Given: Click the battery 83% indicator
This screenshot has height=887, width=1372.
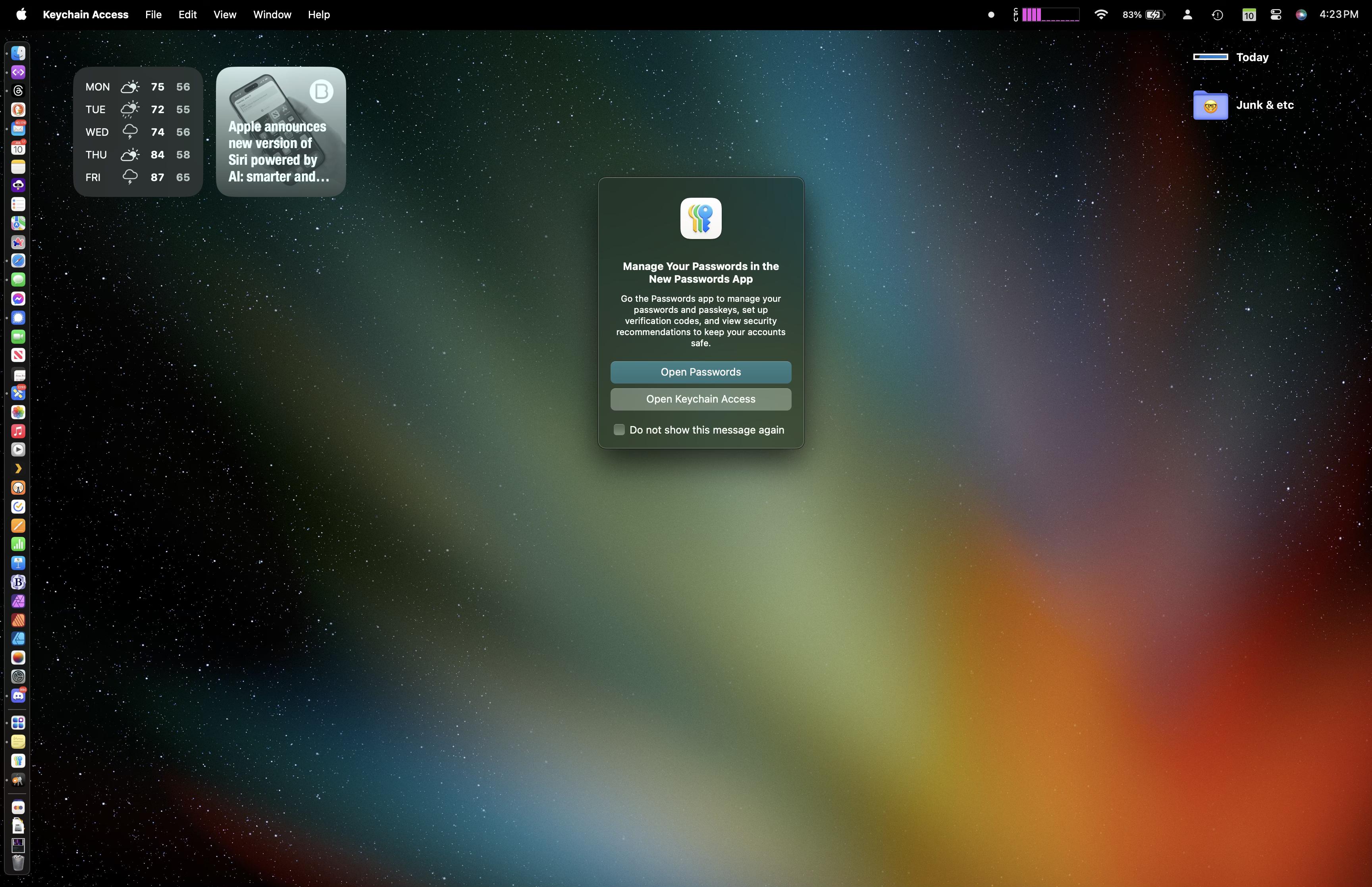Looking at the screenshot, I should (x=1143, y=14).
